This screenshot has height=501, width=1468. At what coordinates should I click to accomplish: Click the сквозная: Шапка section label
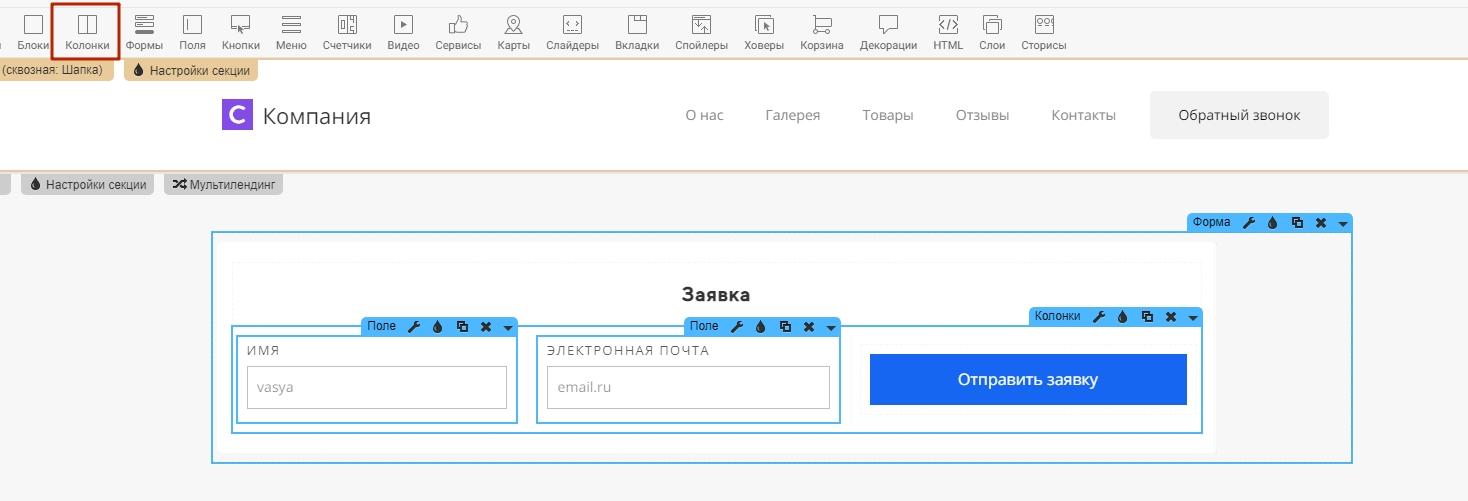click(x=55, y=71)
